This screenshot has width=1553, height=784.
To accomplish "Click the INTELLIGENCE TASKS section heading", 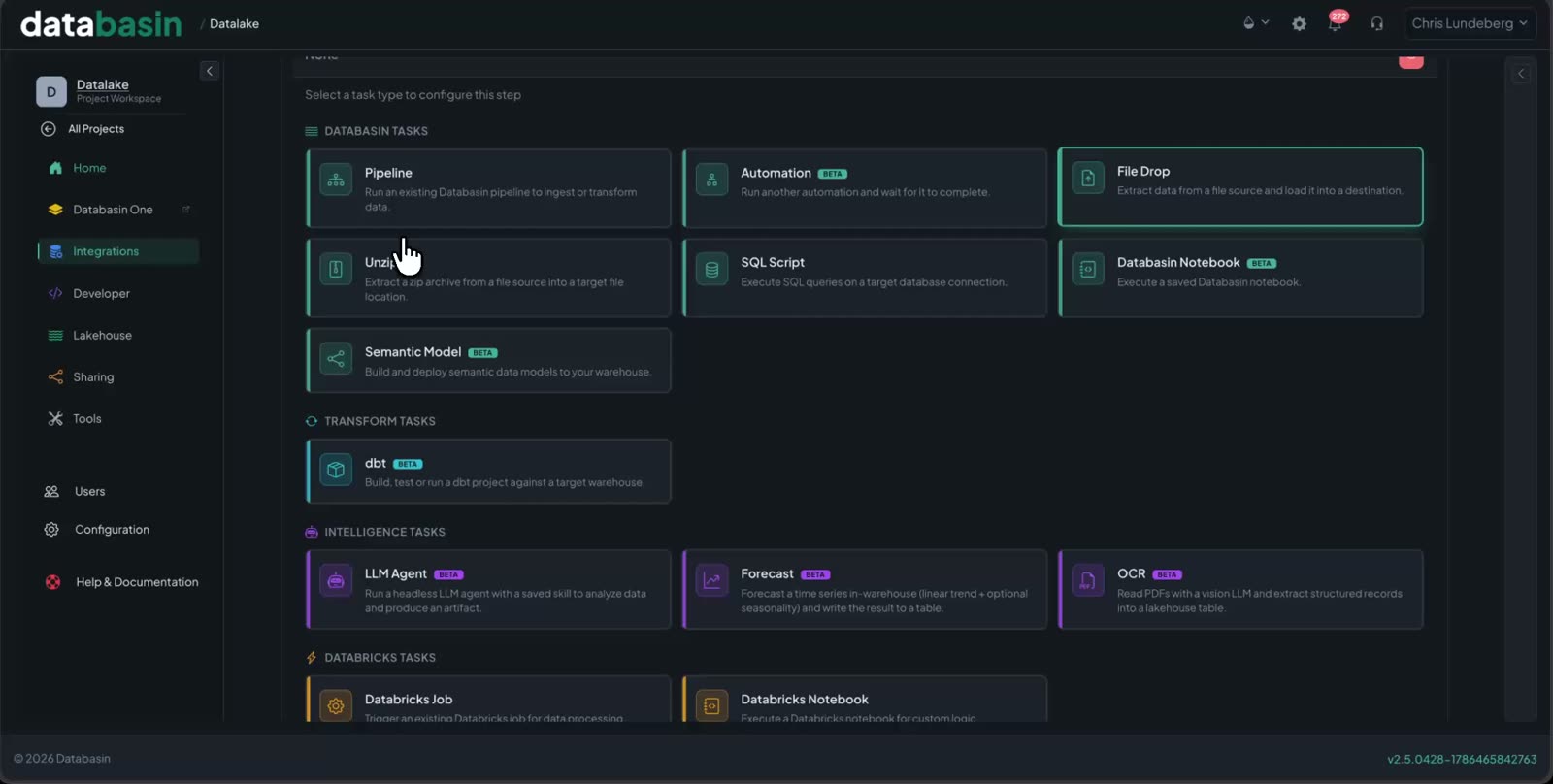I will [x=384, y=532].
